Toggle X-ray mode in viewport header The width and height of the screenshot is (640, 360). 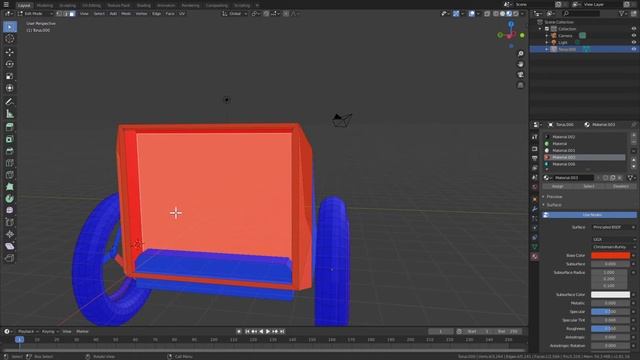487,13
